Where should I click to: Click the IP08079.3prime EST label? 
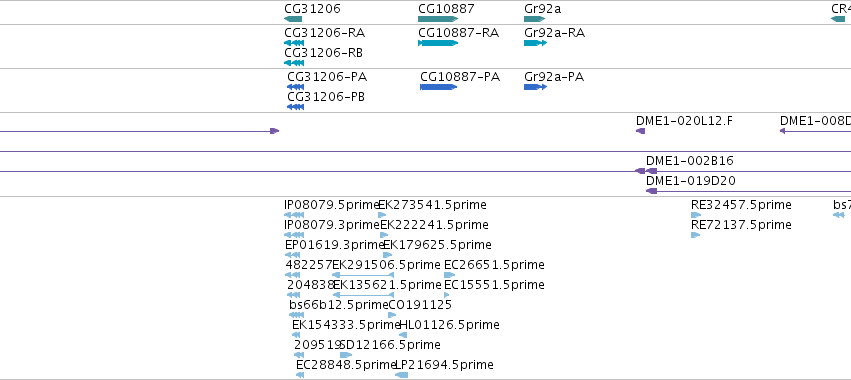pos(332,225)
